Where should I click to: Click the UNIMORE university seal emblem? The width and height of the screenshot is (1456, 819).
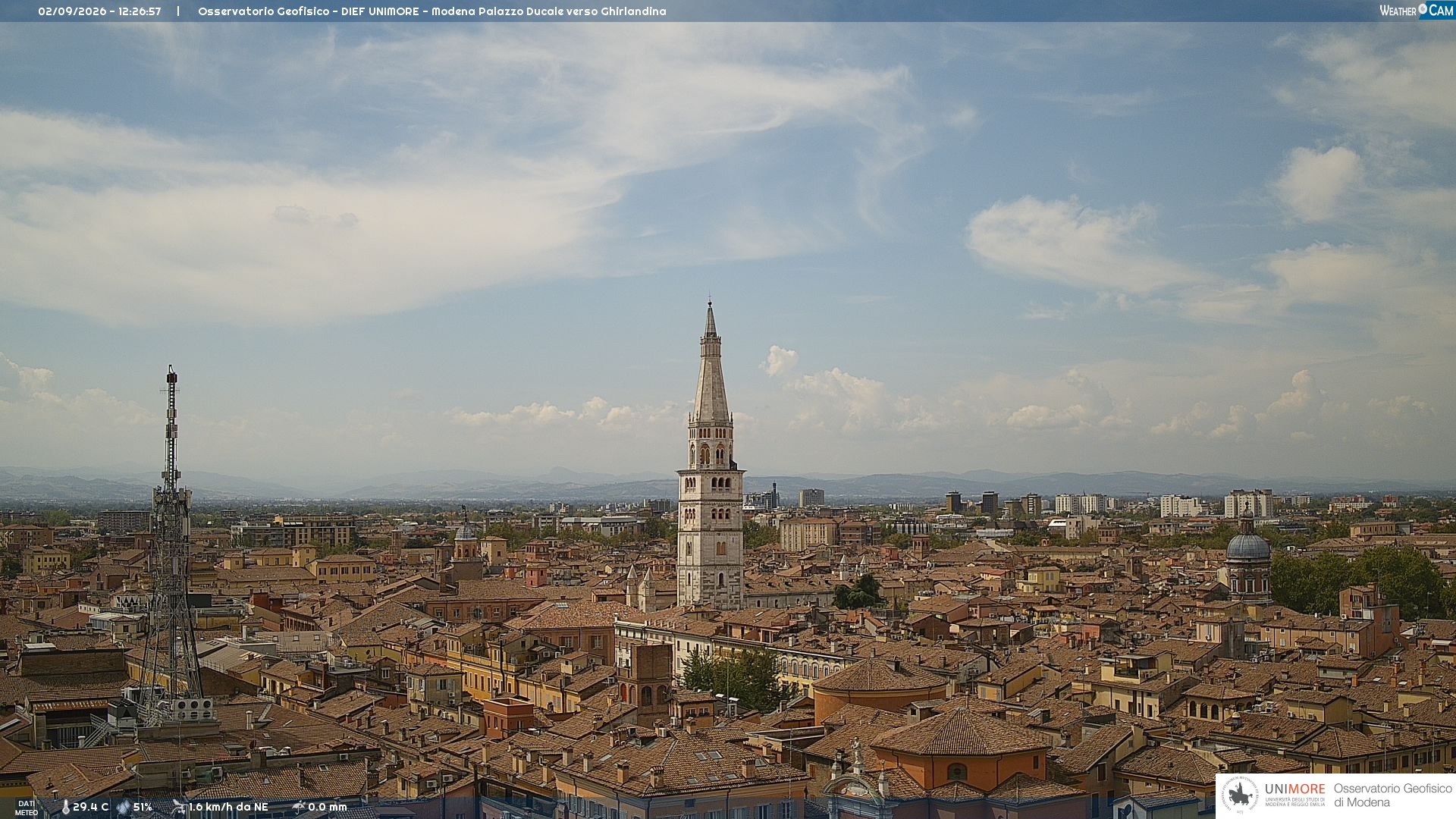point(1240,795)
